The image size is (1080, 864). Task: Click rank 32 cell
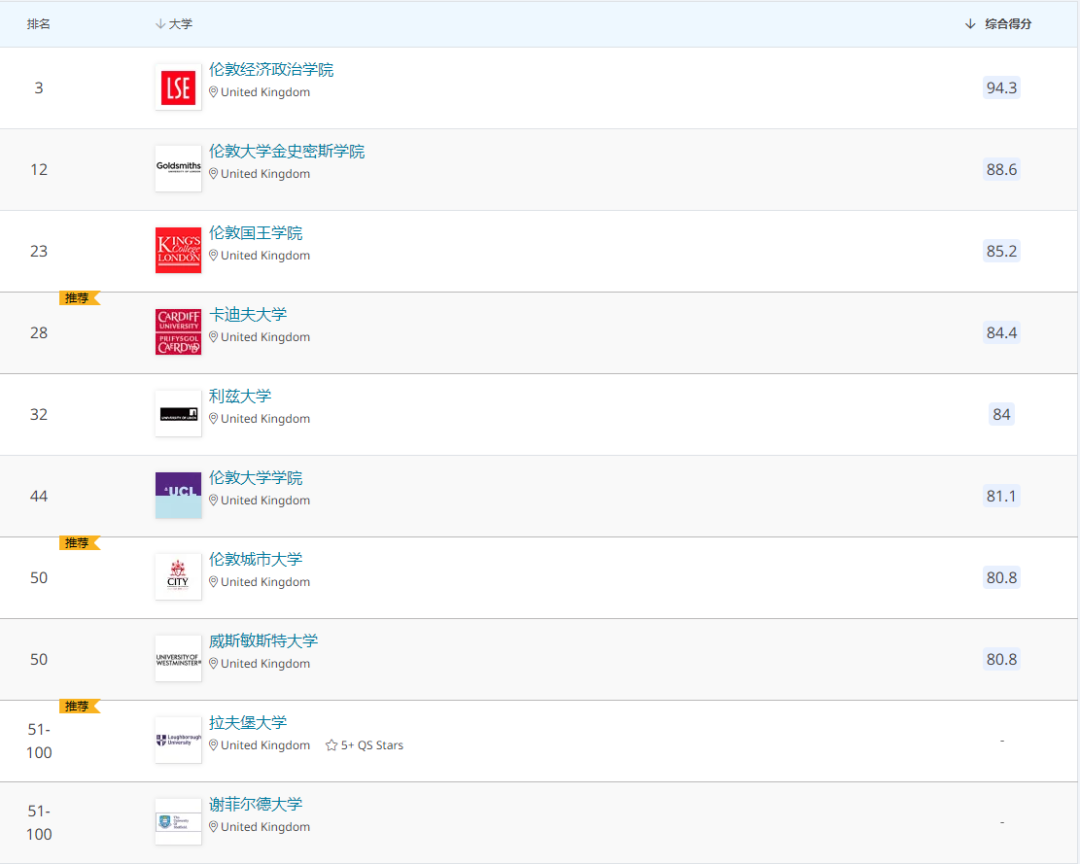tap(39, 414)
